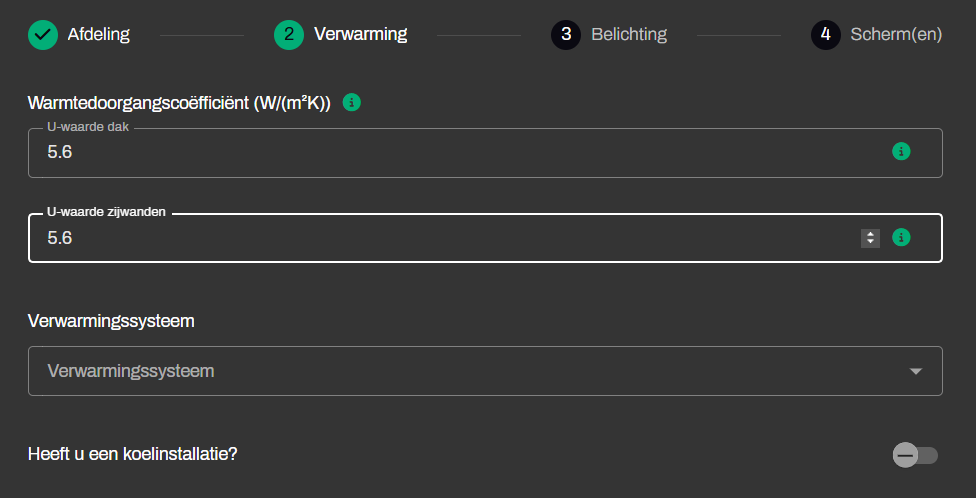Open info icon beside Warmtedoorgangscoëfficiënt heading

pos(351,102)
